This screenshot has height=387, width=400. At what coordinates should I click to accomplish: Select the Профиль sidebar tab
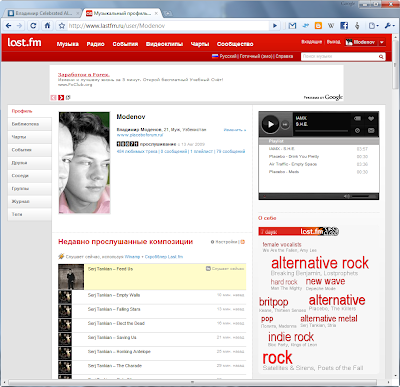click(x=30, y=111)
